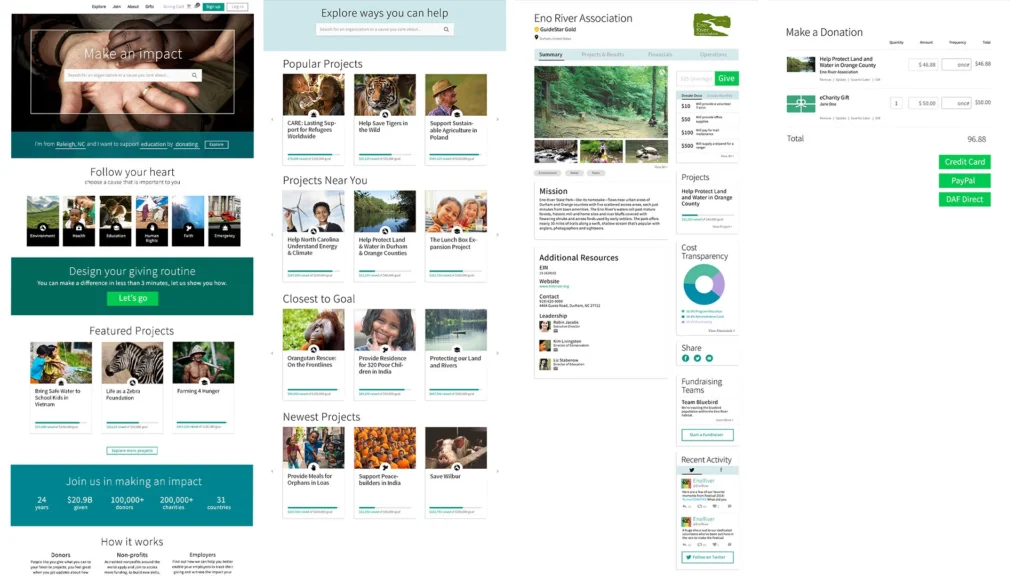Click the Let's go button
Screen dimensions: 1024x576
pos(133,298)
